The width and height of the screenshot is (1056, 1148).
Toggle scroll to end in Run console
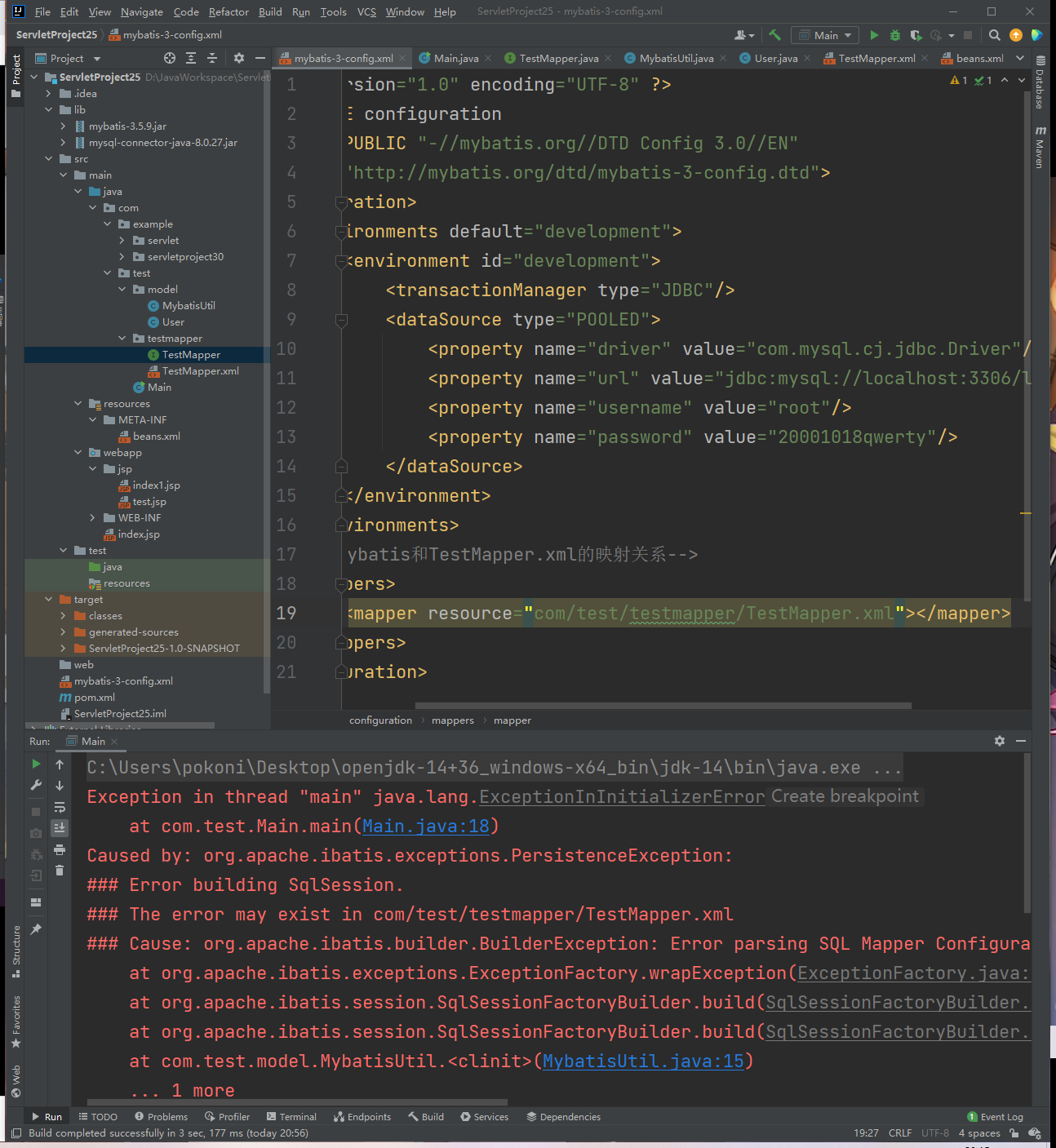(x=60, y=828)
